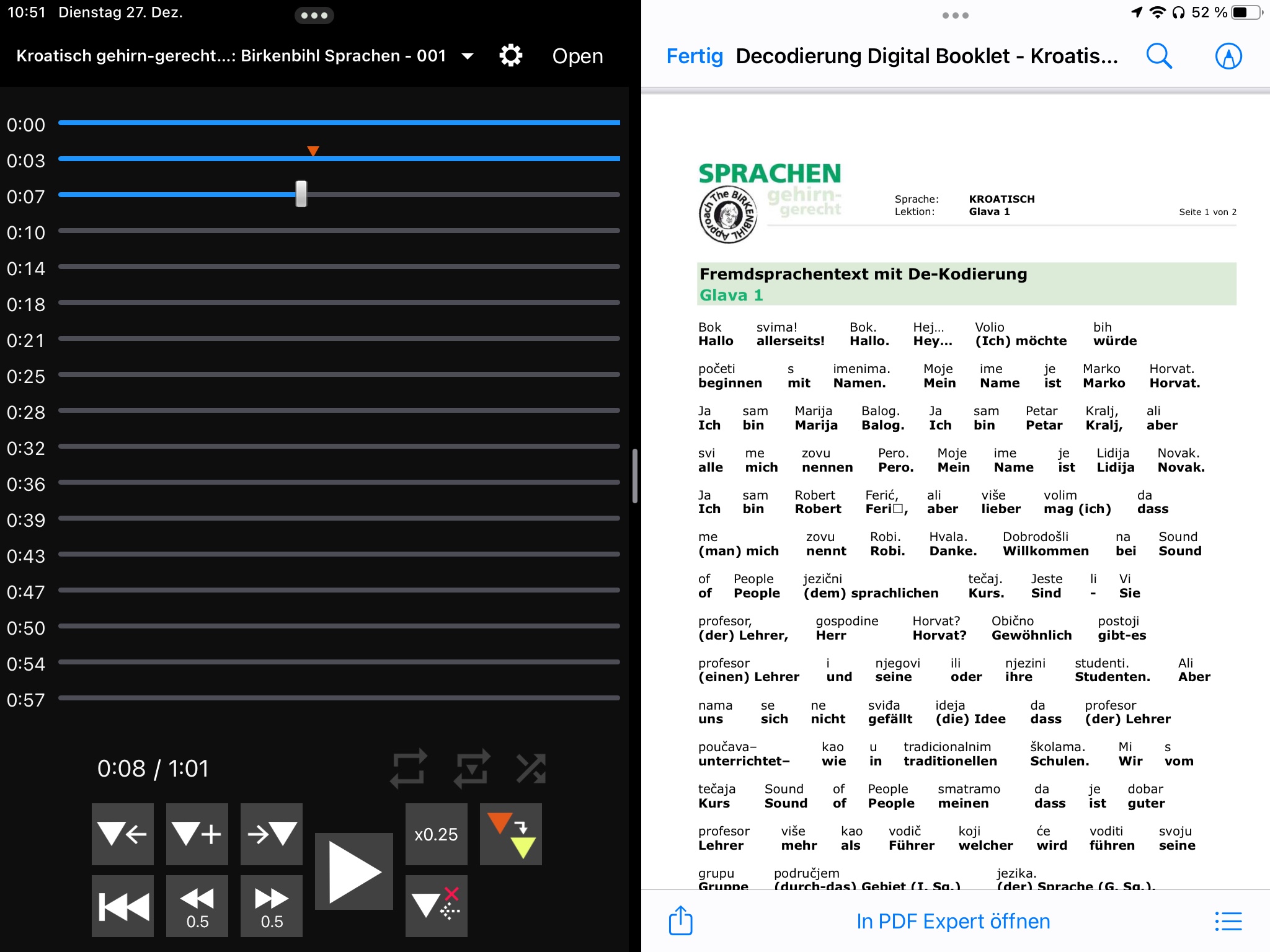Fast forward 0.5 seconds

pyautogui.click(x=271, y=906)
